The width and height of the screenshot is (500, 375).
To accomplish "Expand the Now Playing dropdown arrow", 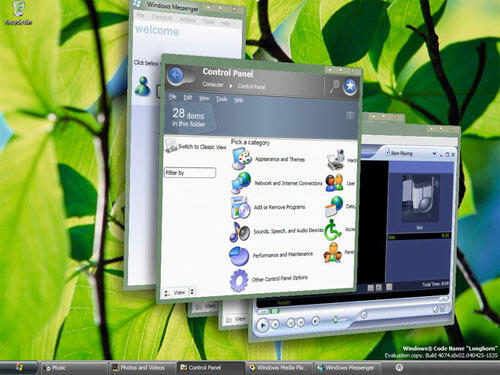I will coord(434,154).
